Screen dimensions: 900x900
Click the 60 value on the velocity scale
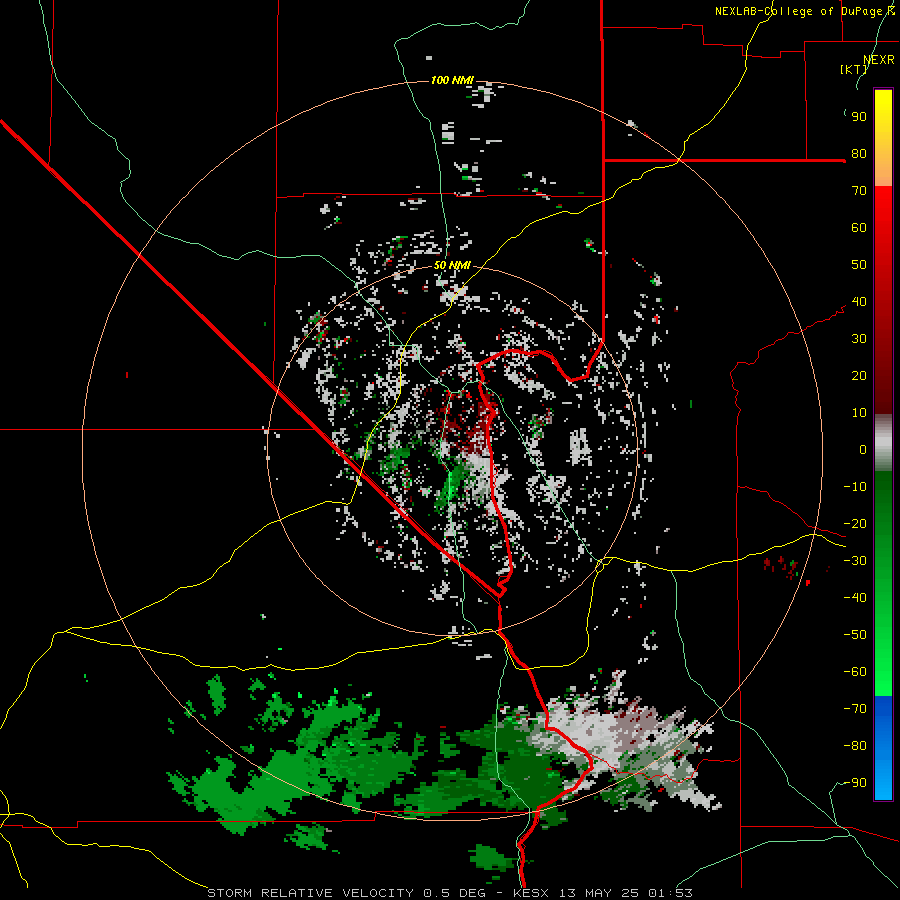click(x=859, y=228)
